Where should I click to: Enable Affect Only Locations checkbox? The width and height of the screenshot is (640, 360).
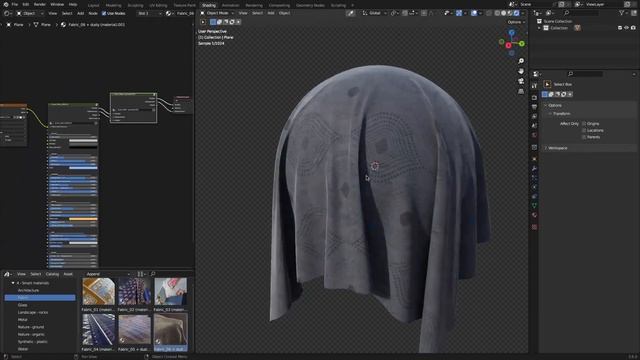coord(584,131)
